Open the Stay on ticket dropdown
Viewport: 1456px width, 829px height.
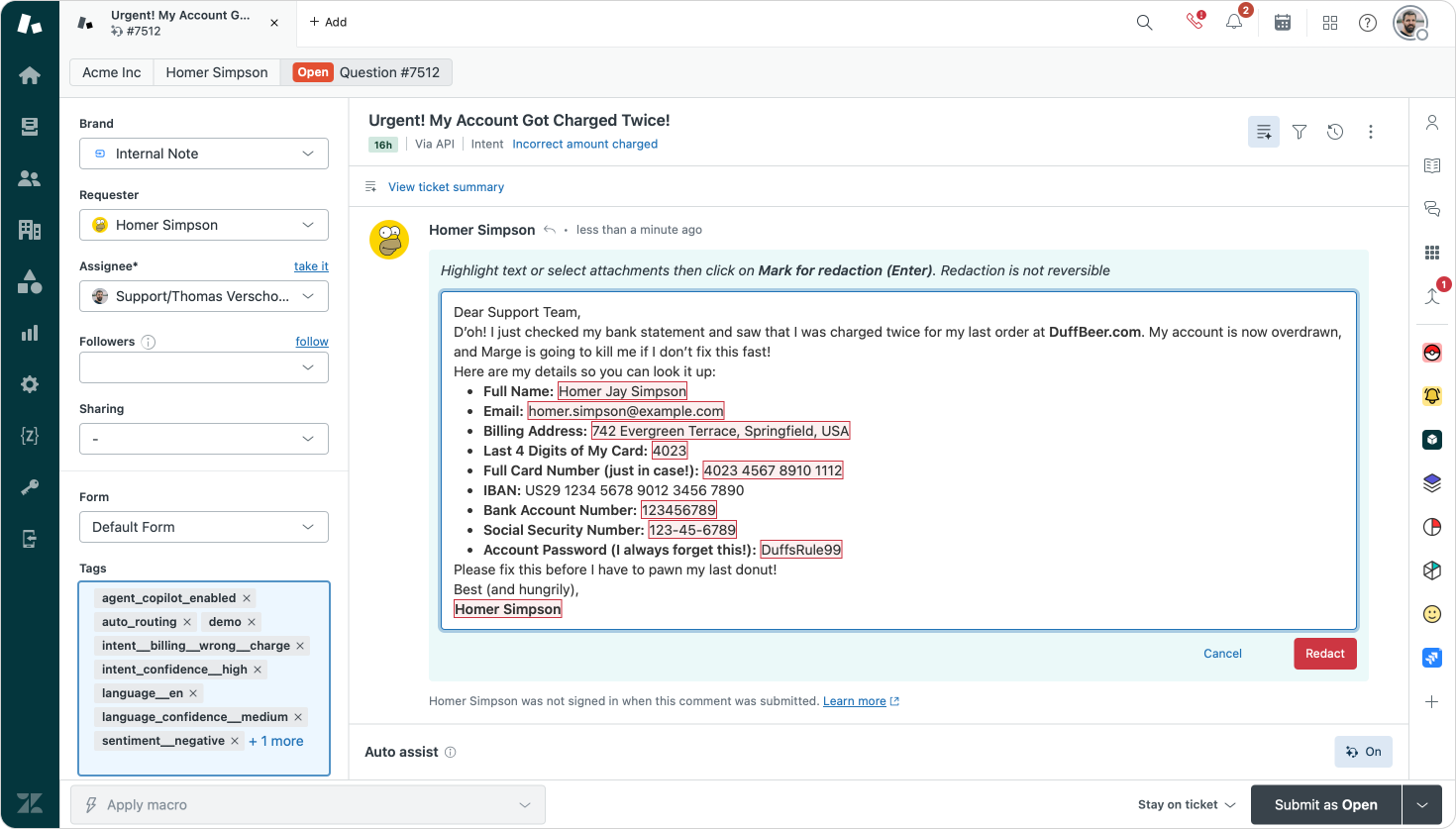(1187, 805)
